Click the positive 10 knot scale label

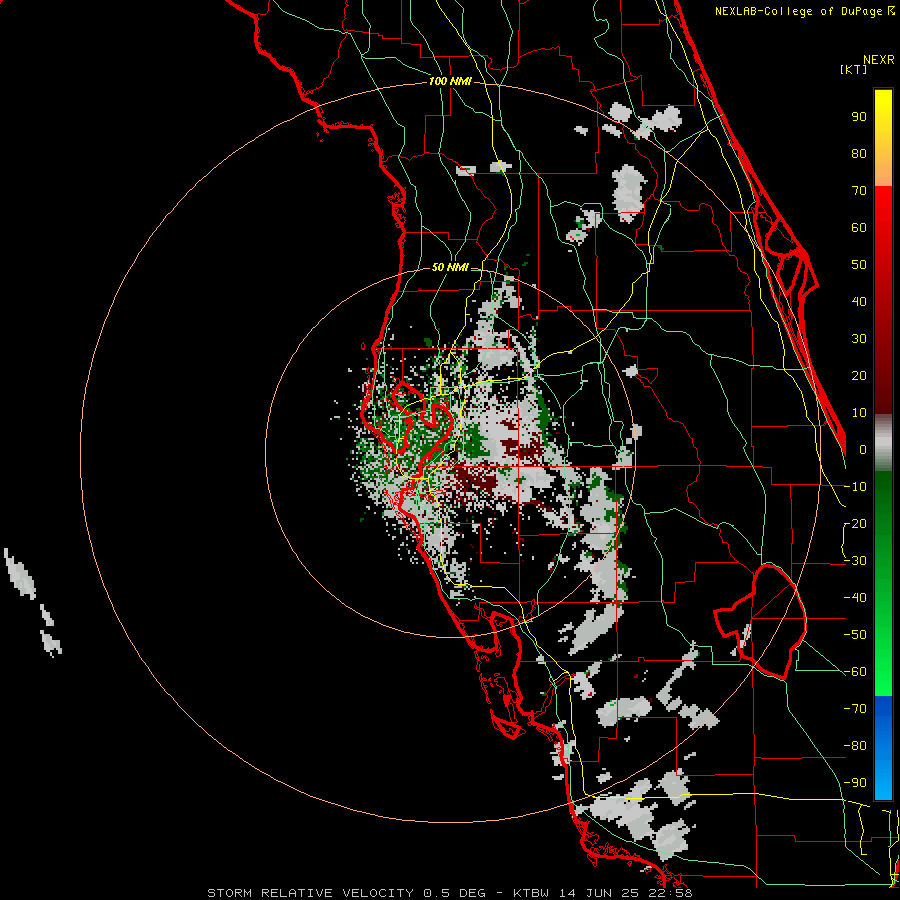pos(859,413)
